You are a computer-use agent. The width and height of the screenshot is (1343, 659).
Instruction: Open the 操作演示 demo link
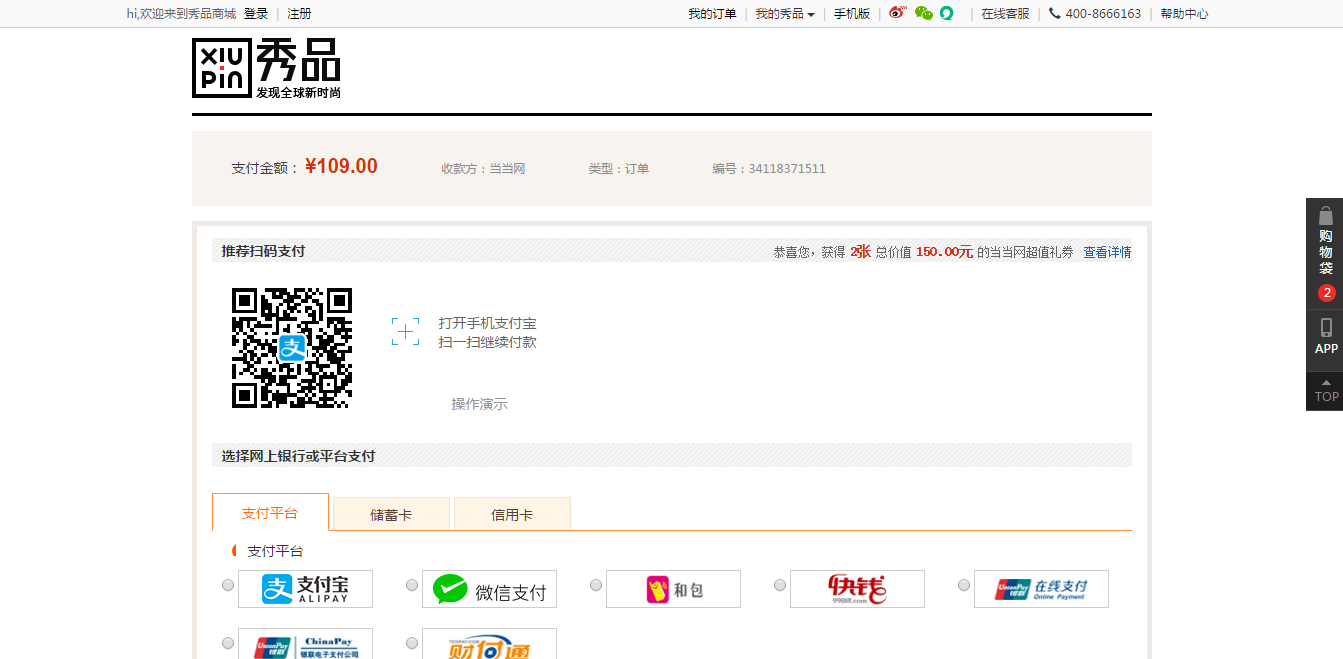click(479, 404)
